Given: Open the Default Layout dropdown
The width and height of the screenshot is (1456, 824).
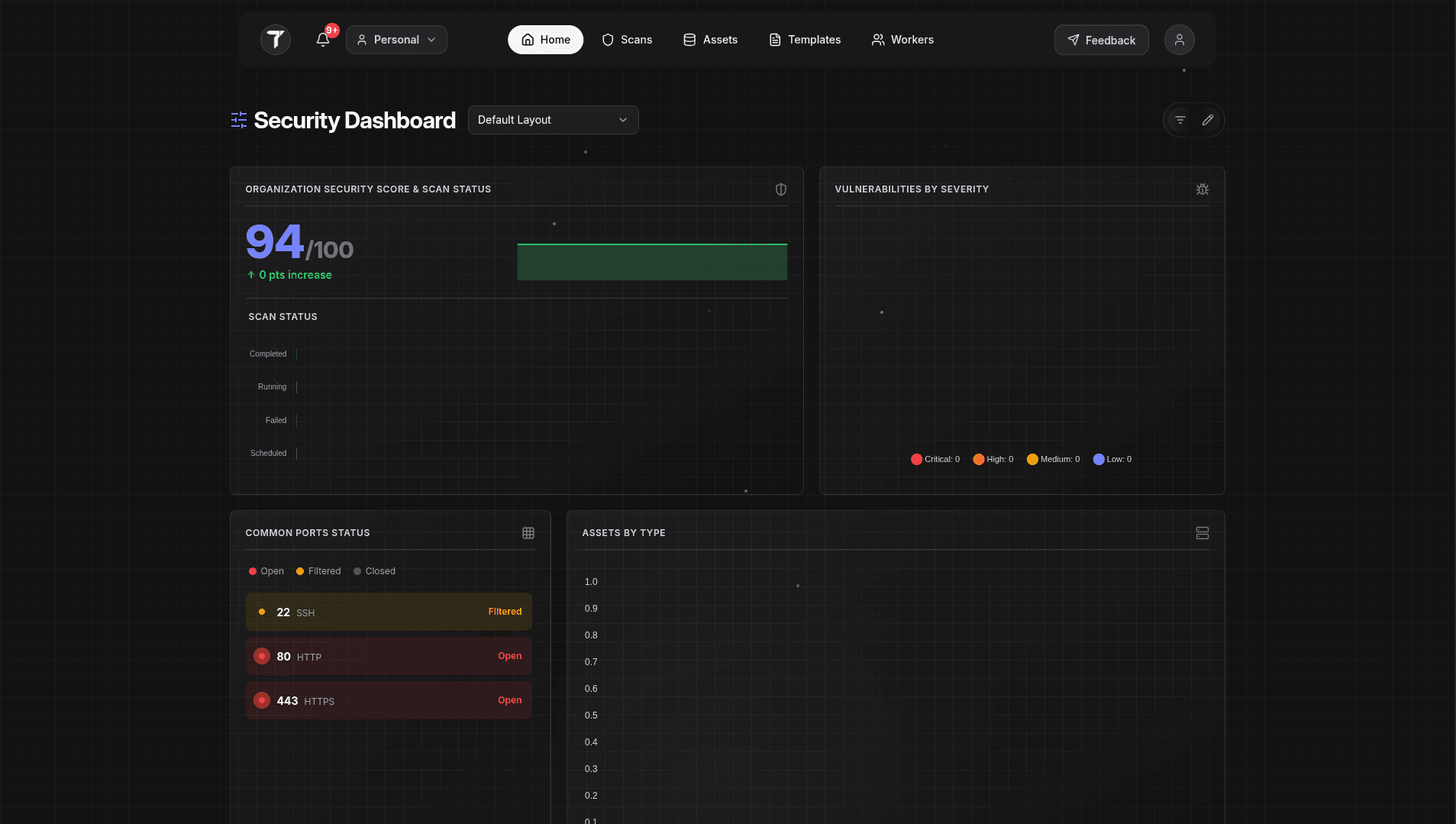Looking at the screenshot, I should pyautogui.click(x=553, y=120).
